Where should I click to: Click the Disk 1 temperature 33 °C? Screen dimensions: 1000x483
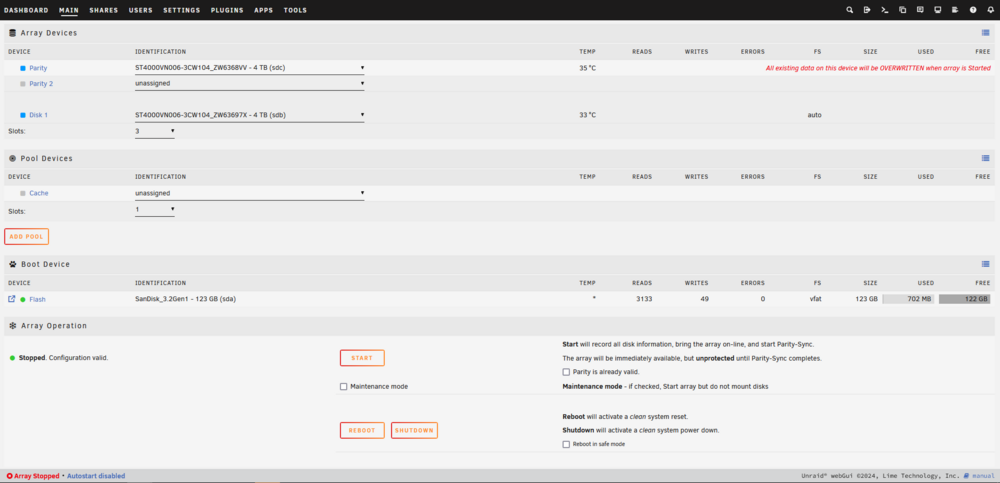(x=588, y=115)
